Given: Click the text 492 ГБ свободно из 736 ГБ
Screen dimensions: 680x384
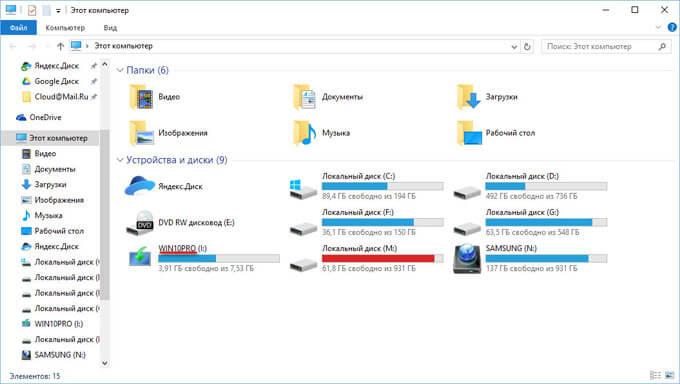Looking at the screenshot, I should tap(532, 197).
